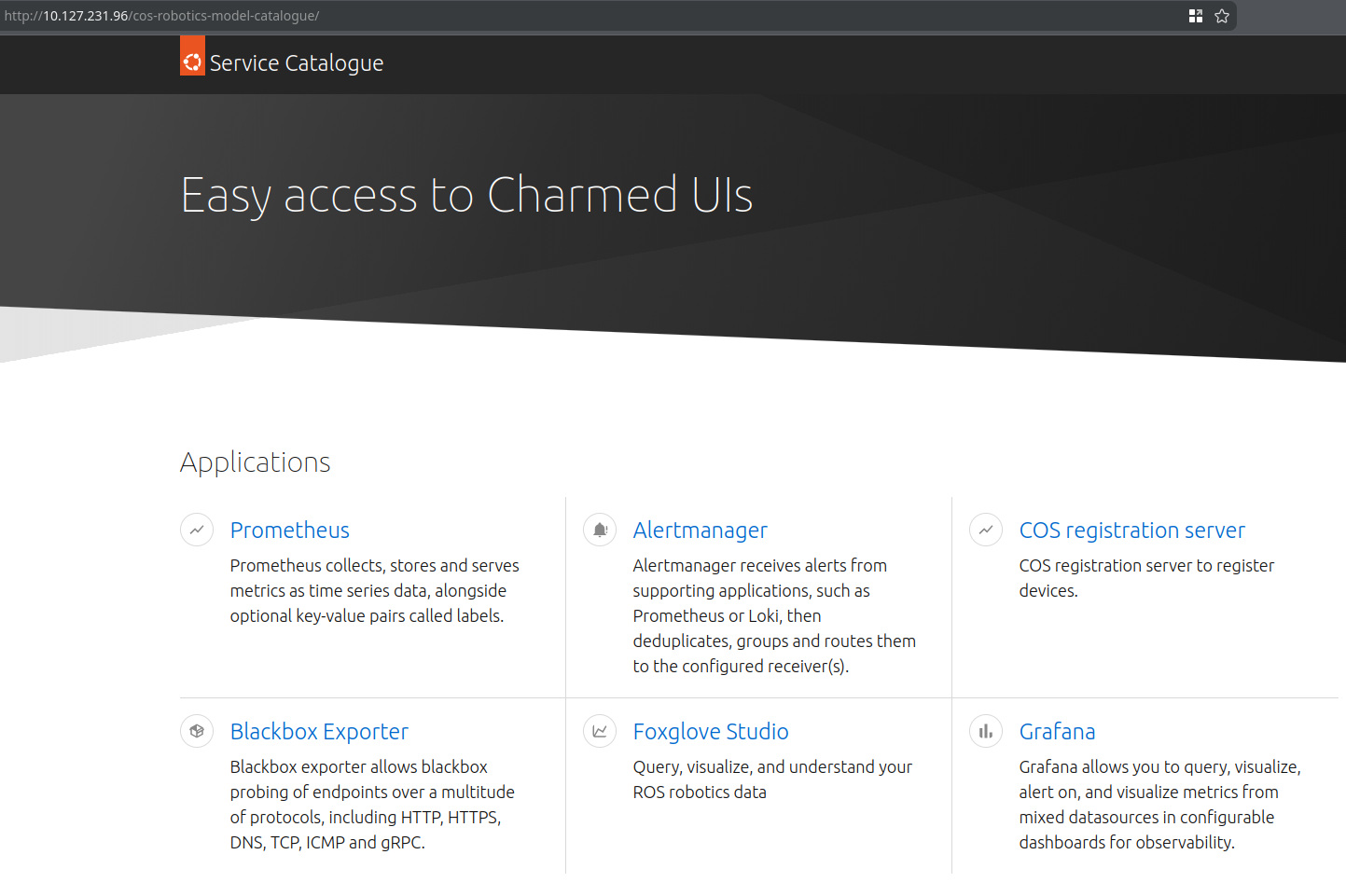Click the Applications section heading

click(255, 462)
